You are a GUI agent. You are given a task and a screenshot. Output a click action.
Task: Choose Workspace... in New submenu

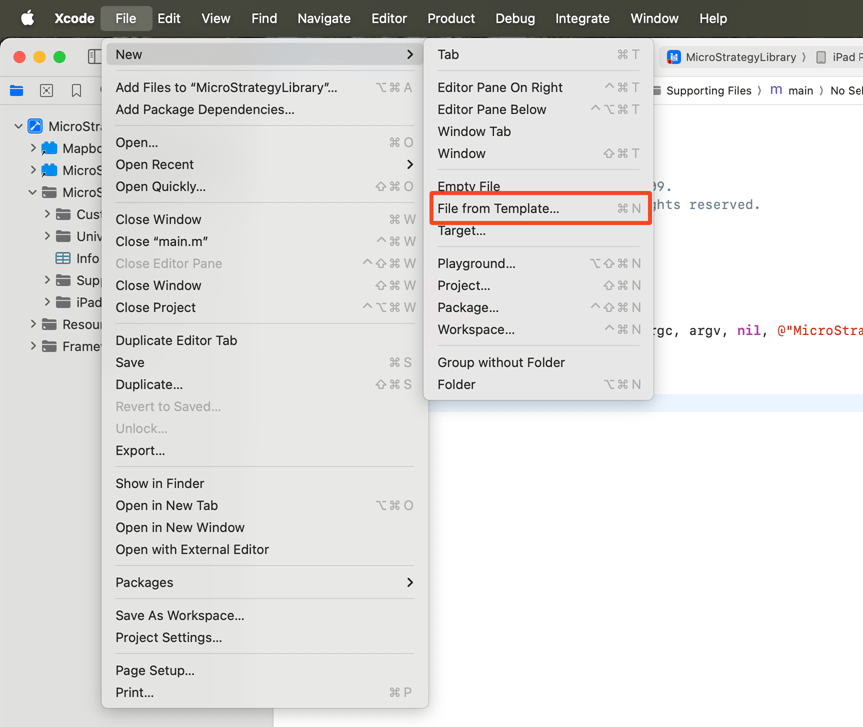pos(539,330)
